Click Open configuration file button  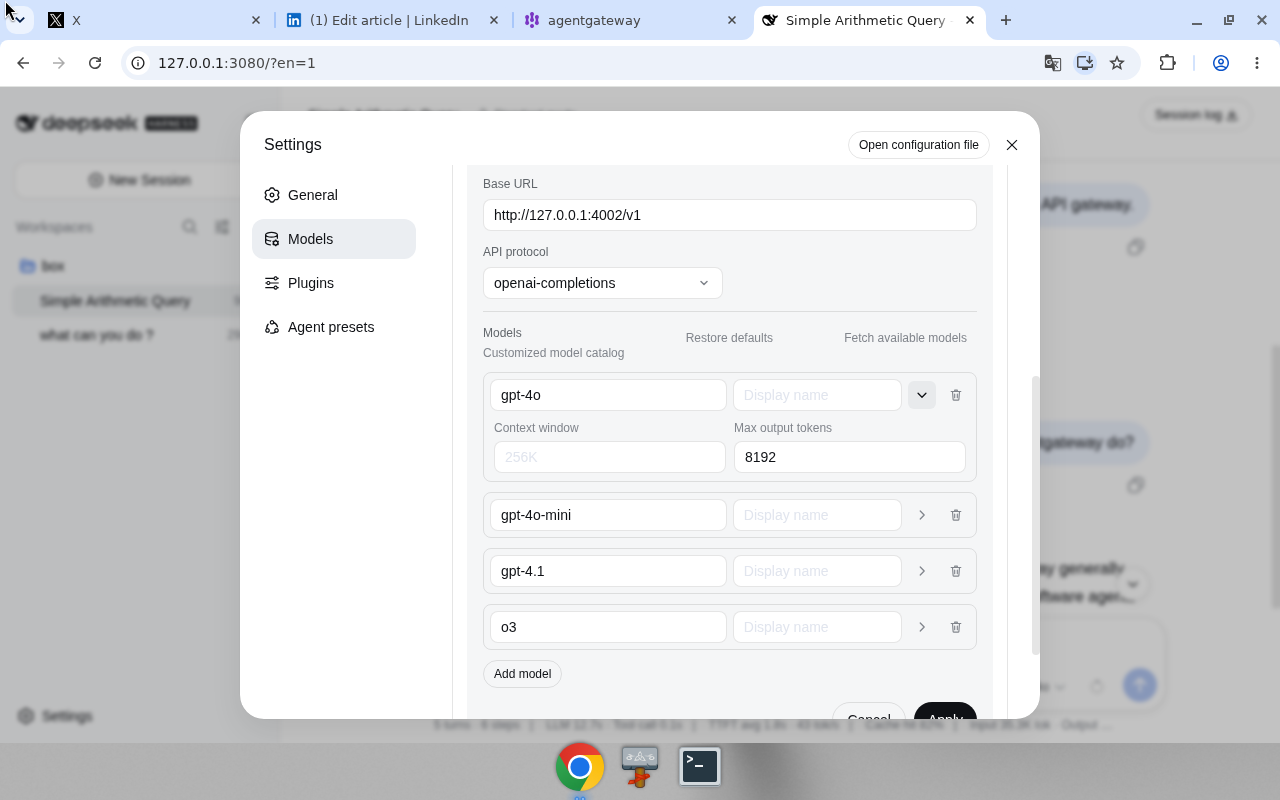(x=919, y=145)
